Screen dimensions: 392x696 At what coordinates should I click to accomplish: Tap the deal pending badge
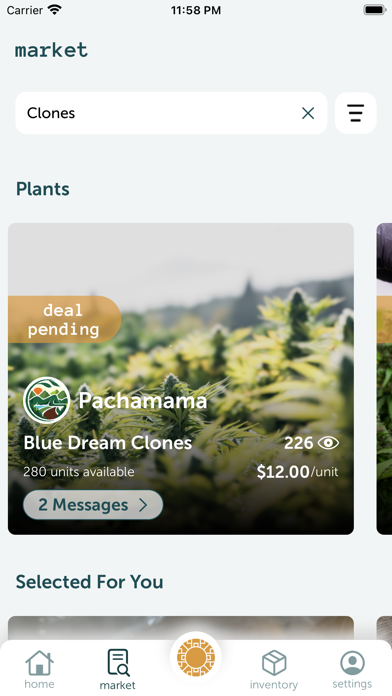(64, 320)
